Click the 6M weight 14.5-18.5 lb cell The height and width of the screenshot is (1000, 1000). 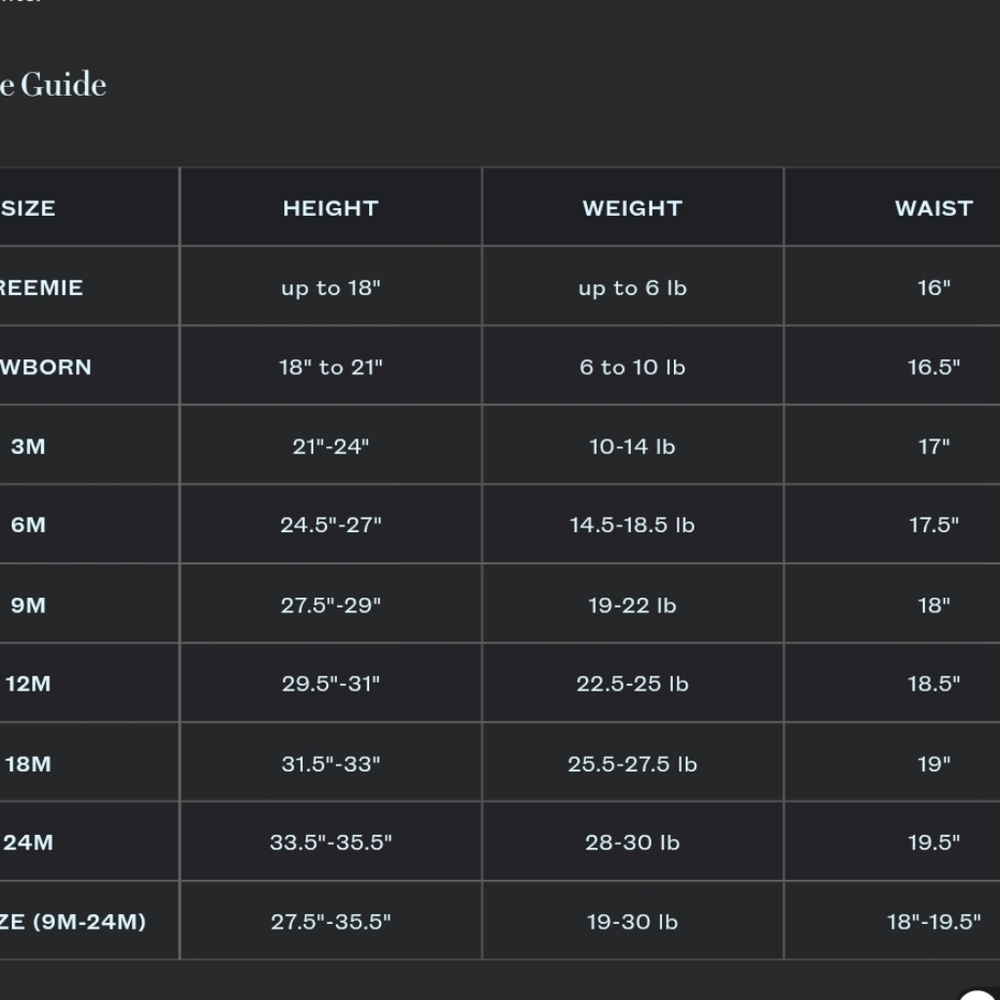632,525
